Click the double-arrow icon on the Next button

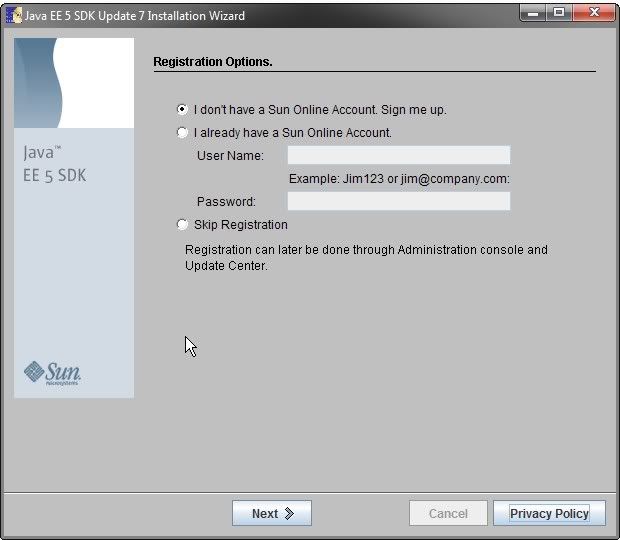tap(290, 514)
